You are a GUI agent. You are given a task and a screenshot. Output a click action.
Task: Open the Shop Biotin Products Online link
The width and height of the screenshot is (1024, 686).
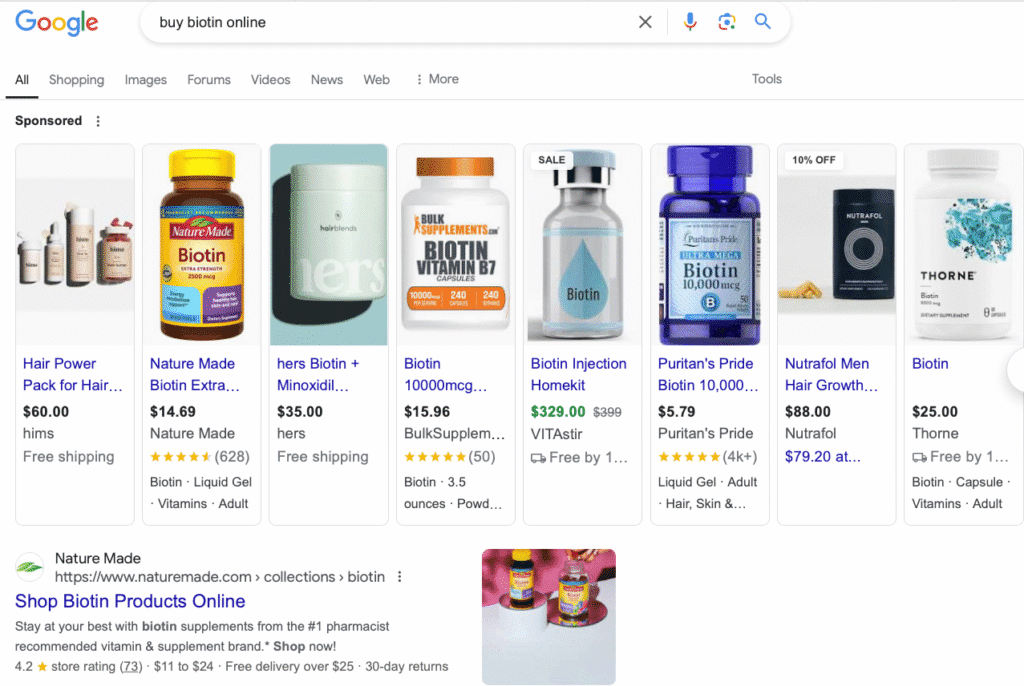tap(130, 601)
